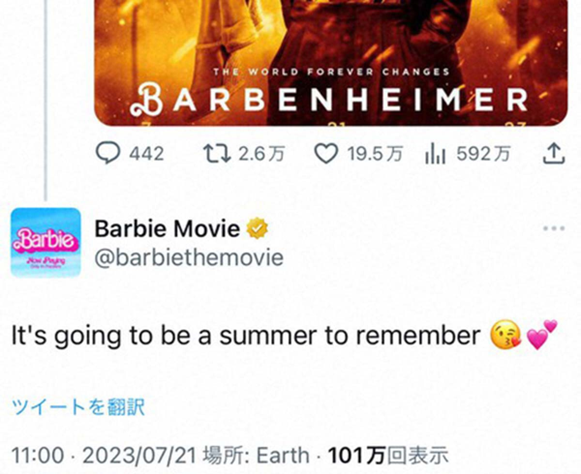The height and width of the screenshot is (474, 581).
Task: Click the tweet text about summer
Action: [246, 335]
